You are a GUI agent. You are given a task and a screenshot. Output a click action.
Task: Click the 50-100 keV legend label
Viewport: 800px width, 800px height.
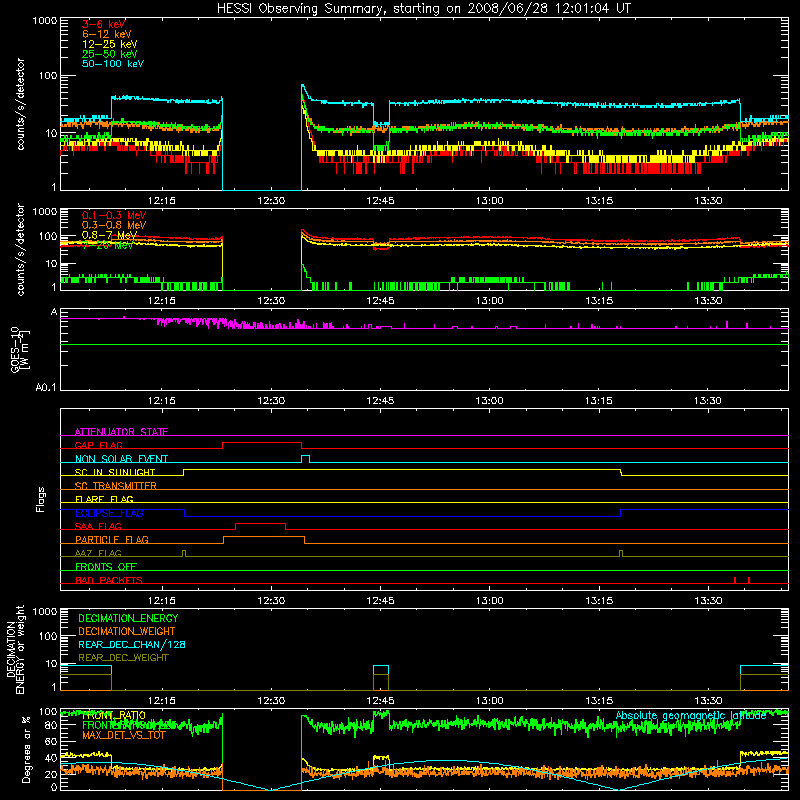113,64
